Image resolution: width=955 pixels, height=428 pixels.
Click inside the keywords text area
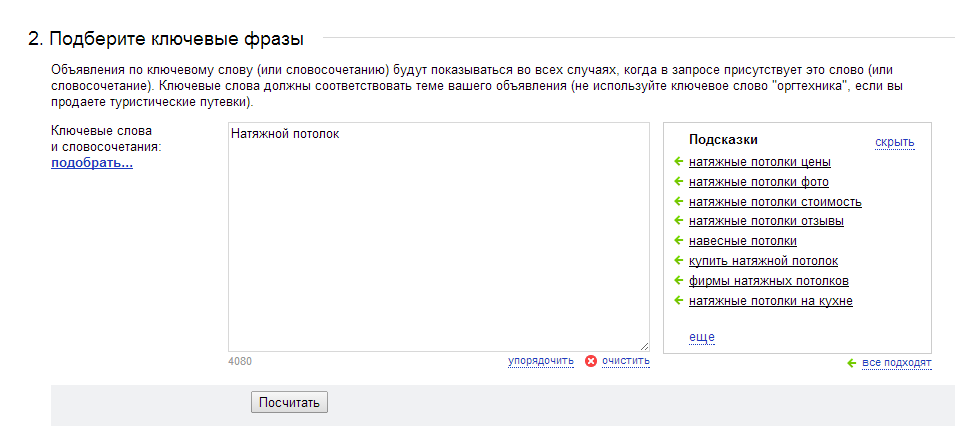(x=439, y=237)
